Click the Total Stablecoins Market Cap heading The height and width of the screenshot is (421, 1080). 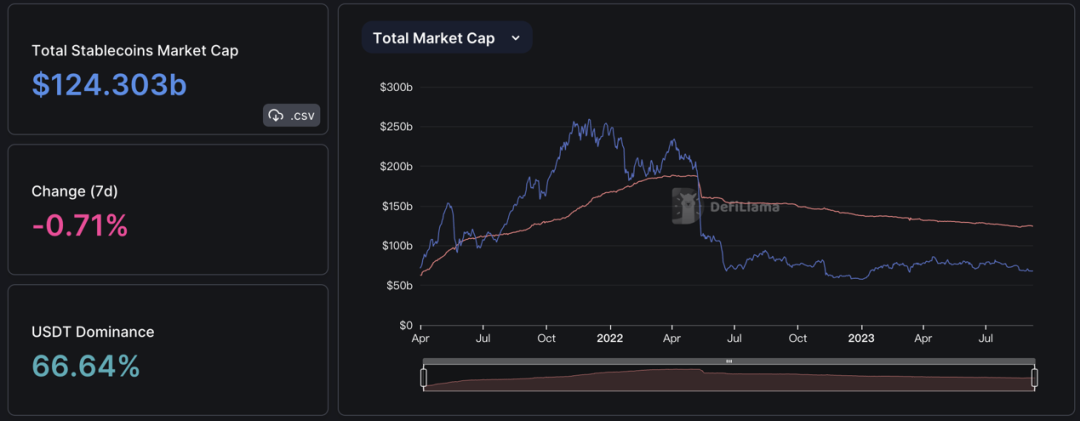(135, 50)
